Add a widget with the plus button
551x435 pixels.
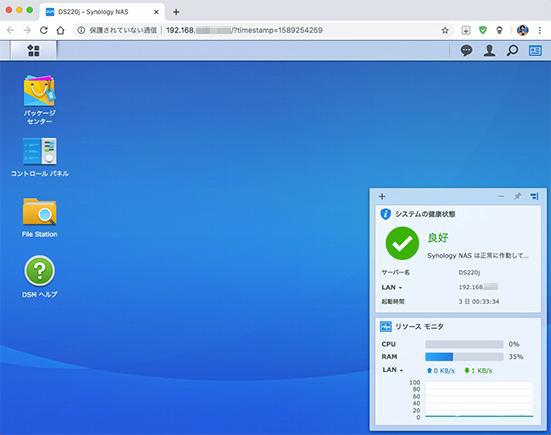tap(382, 196)
